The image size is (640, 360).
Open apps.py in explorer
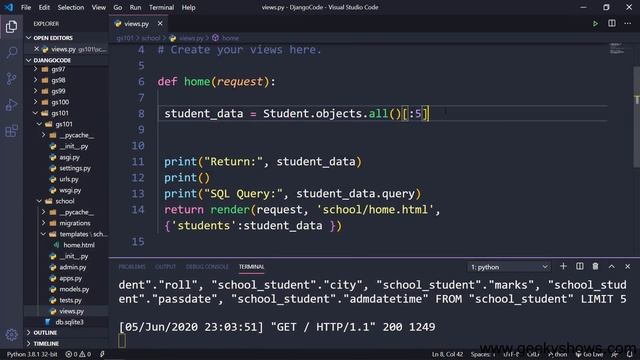click(x=71, y=278)
